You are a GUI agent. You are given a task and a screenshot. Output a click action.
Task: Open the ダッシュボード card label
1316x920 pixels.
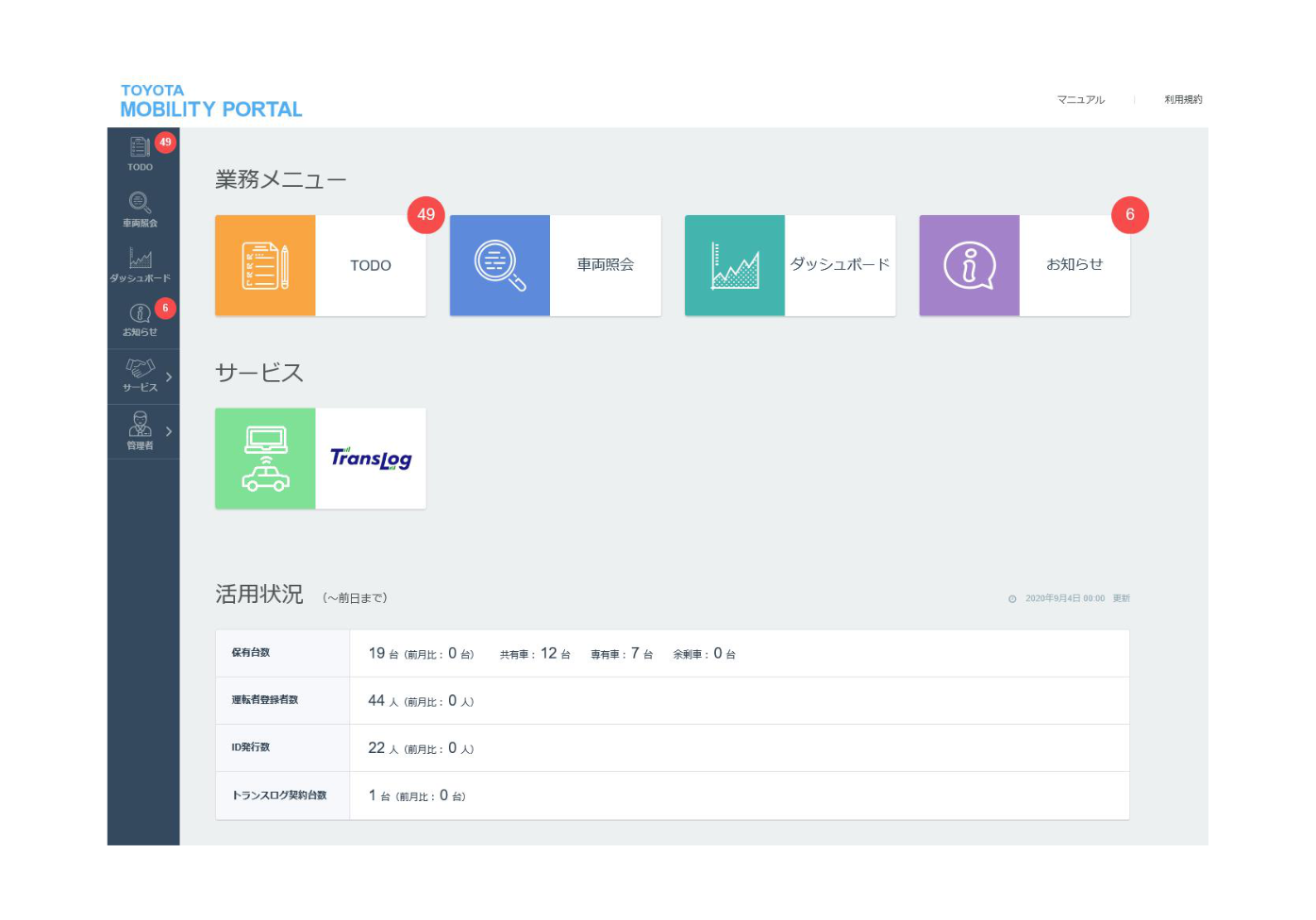(840, 264)
